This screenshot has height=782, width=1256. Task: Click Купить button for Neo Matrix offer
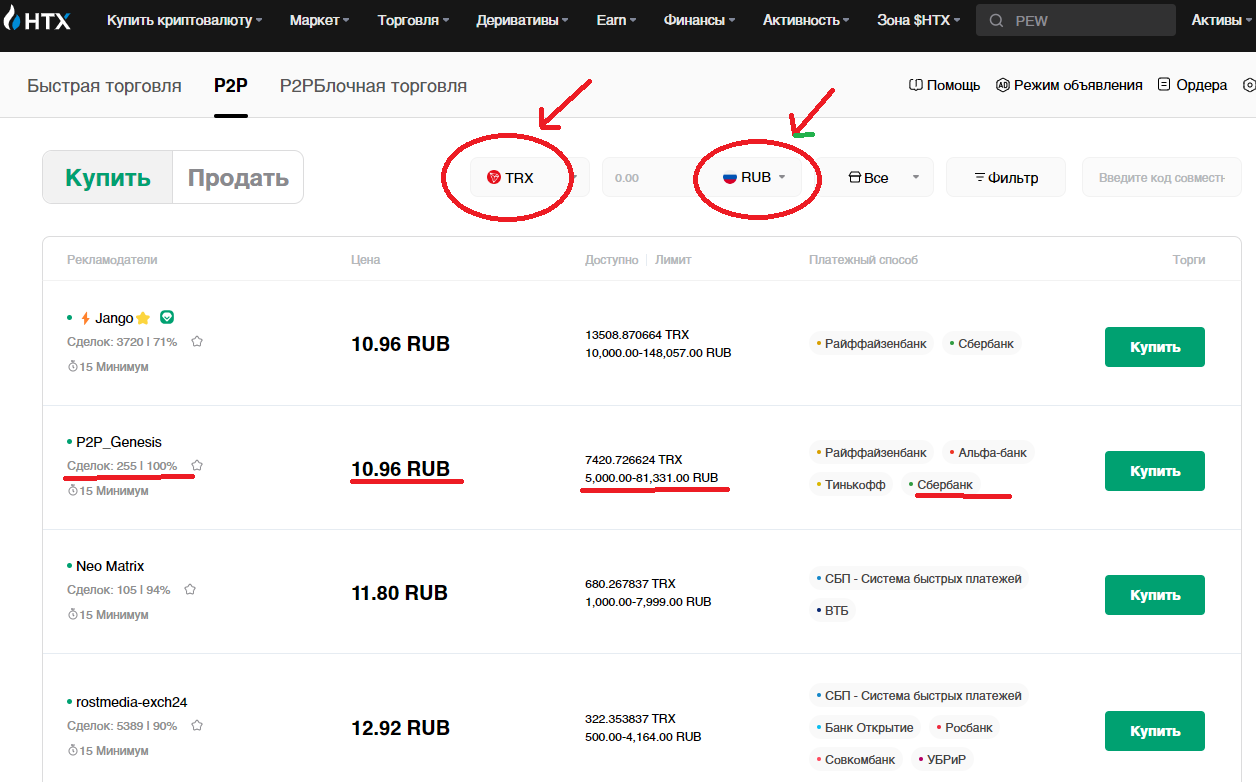(x=1155, y=595)
